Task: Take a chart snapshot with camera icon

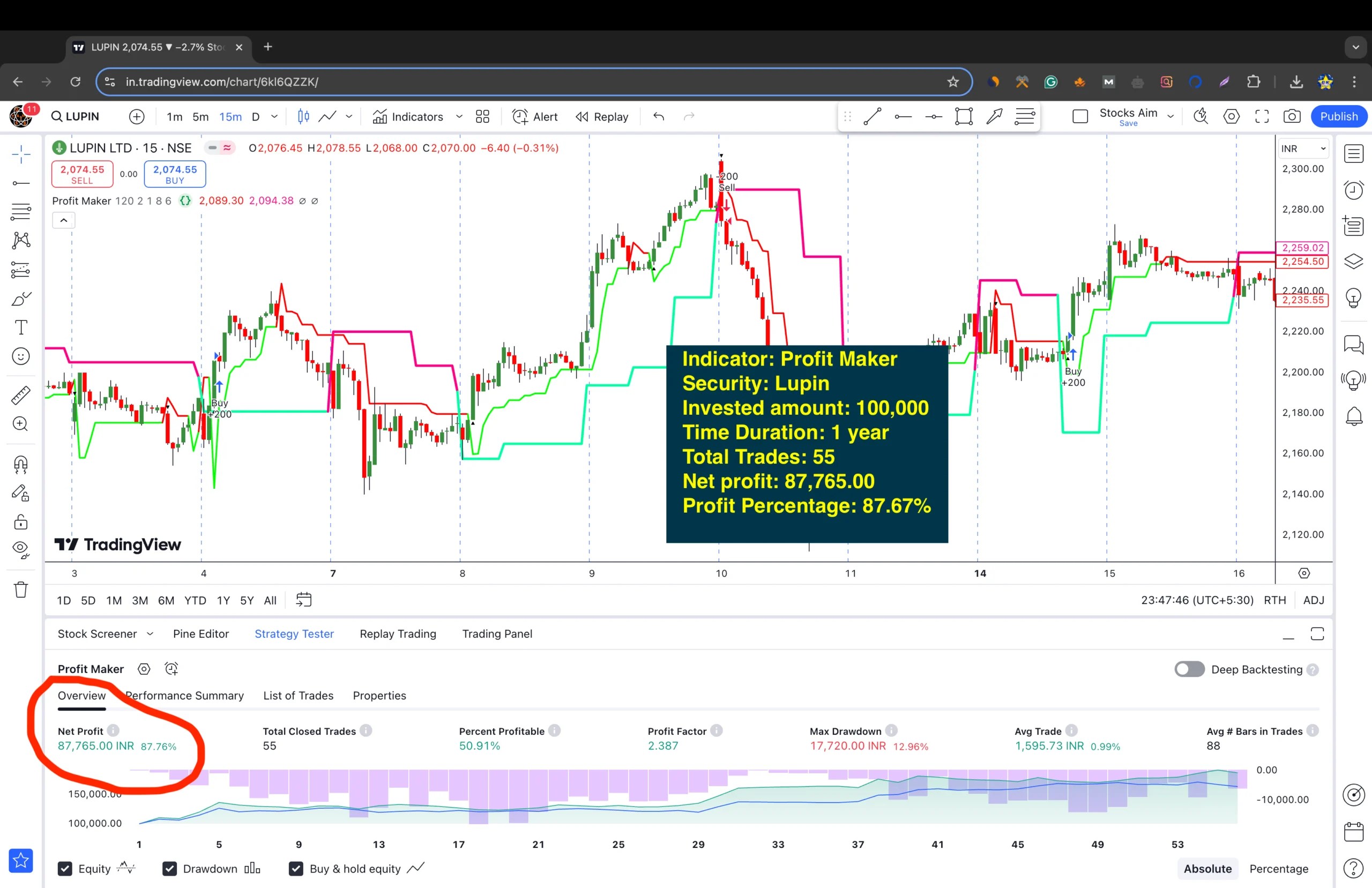Action: point(1291,116)
